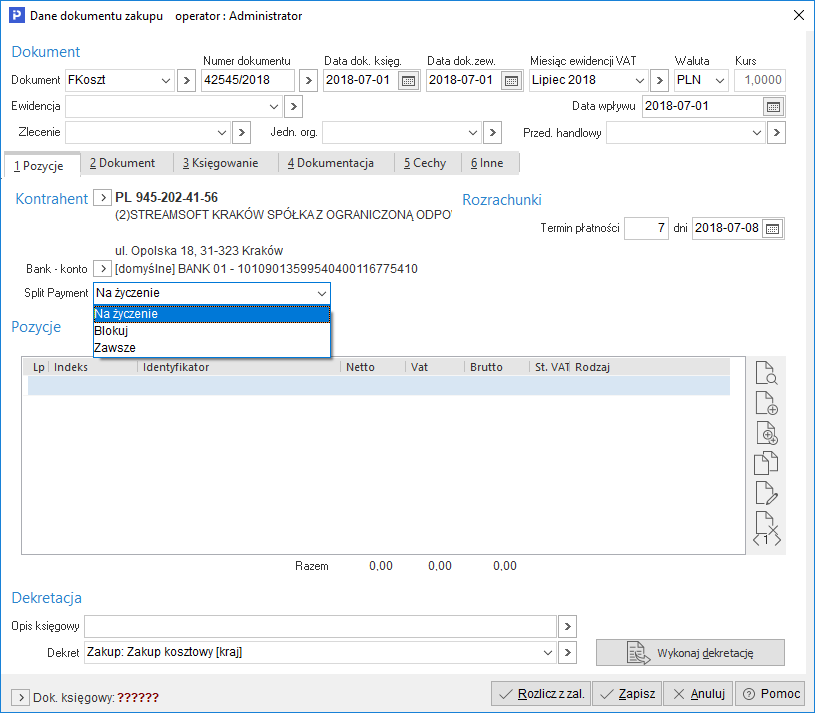This screenshot has height=713, width=815.
Task: Open calendar for Data dok. księg.
Action: tap(408, 81)
